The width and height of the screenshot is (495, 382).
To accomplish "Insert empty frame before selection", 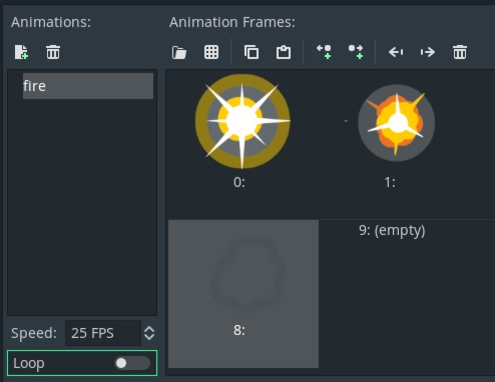I will (324, 52).
